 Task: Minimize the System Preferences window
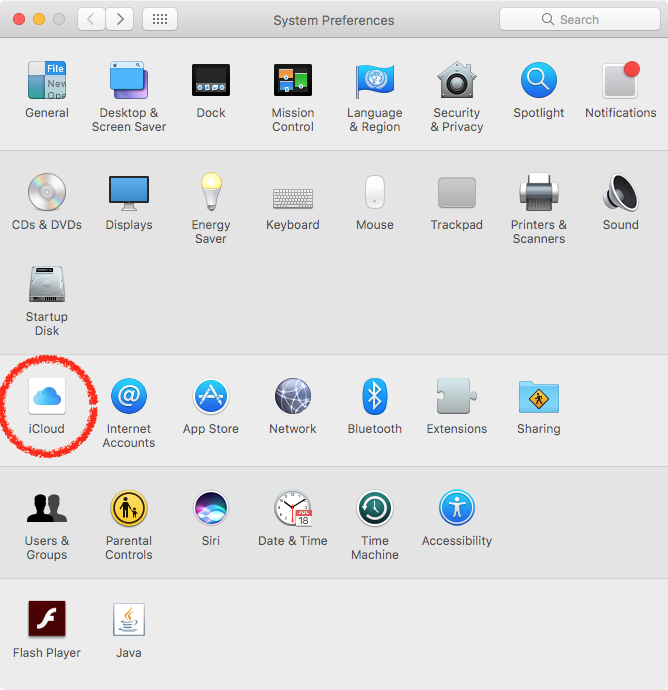(x=39, y=19)
